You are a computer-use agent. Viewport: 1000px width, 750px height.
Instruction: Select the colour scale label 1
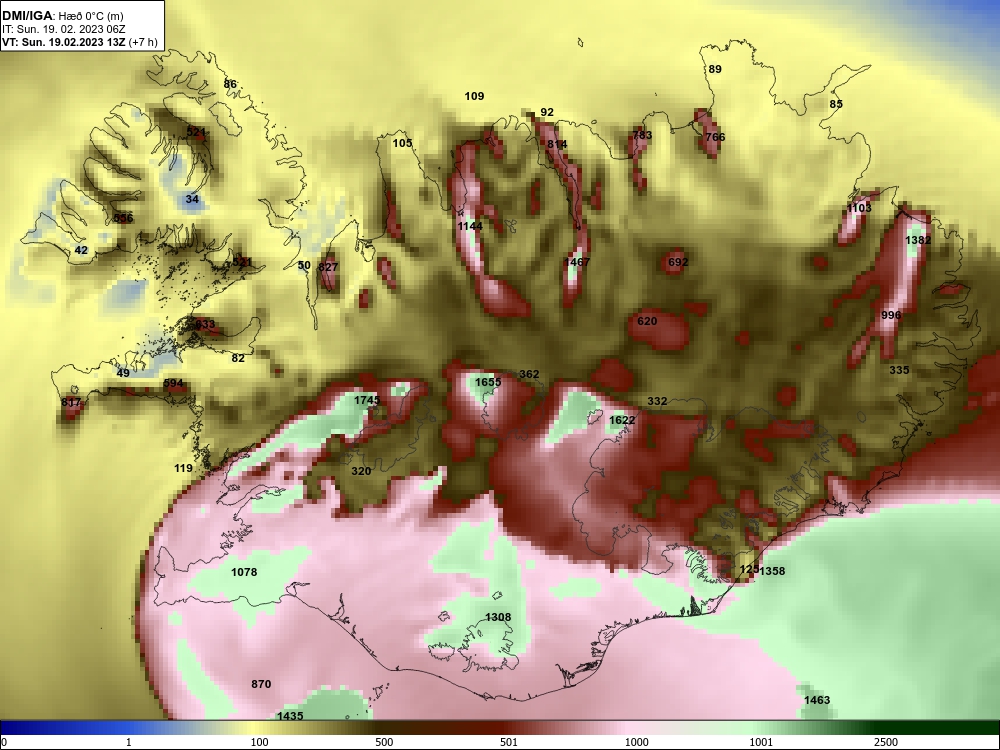129,742
